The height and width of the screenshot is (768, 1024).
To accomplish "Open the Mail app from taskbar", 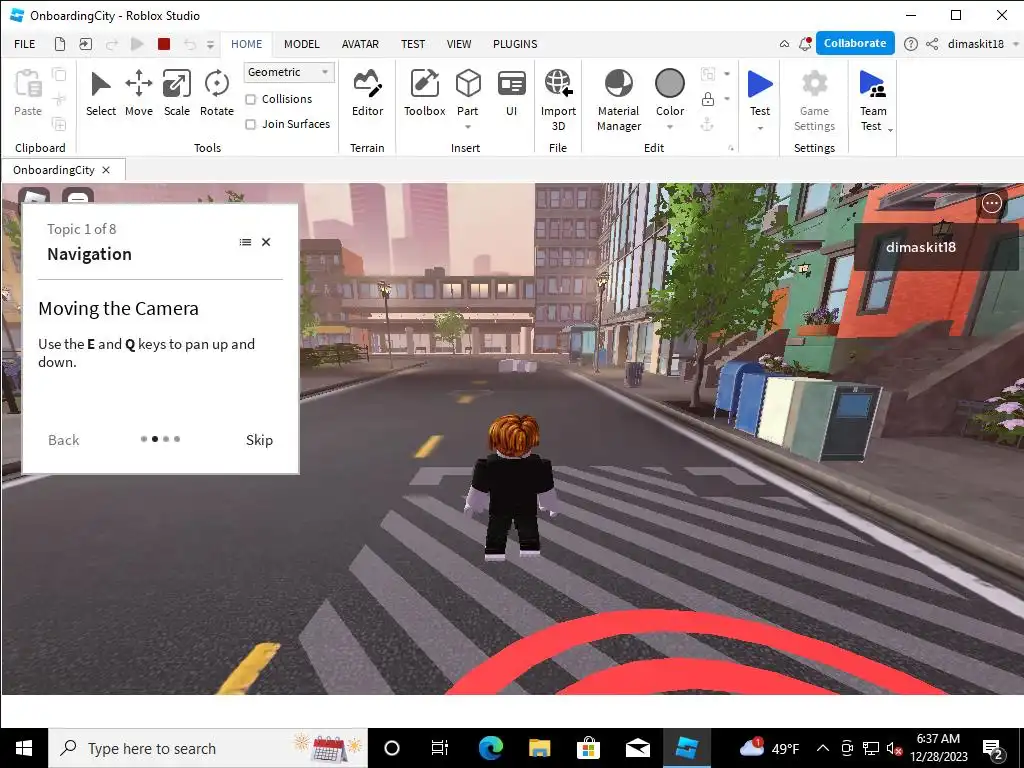I will coord(637,748).
